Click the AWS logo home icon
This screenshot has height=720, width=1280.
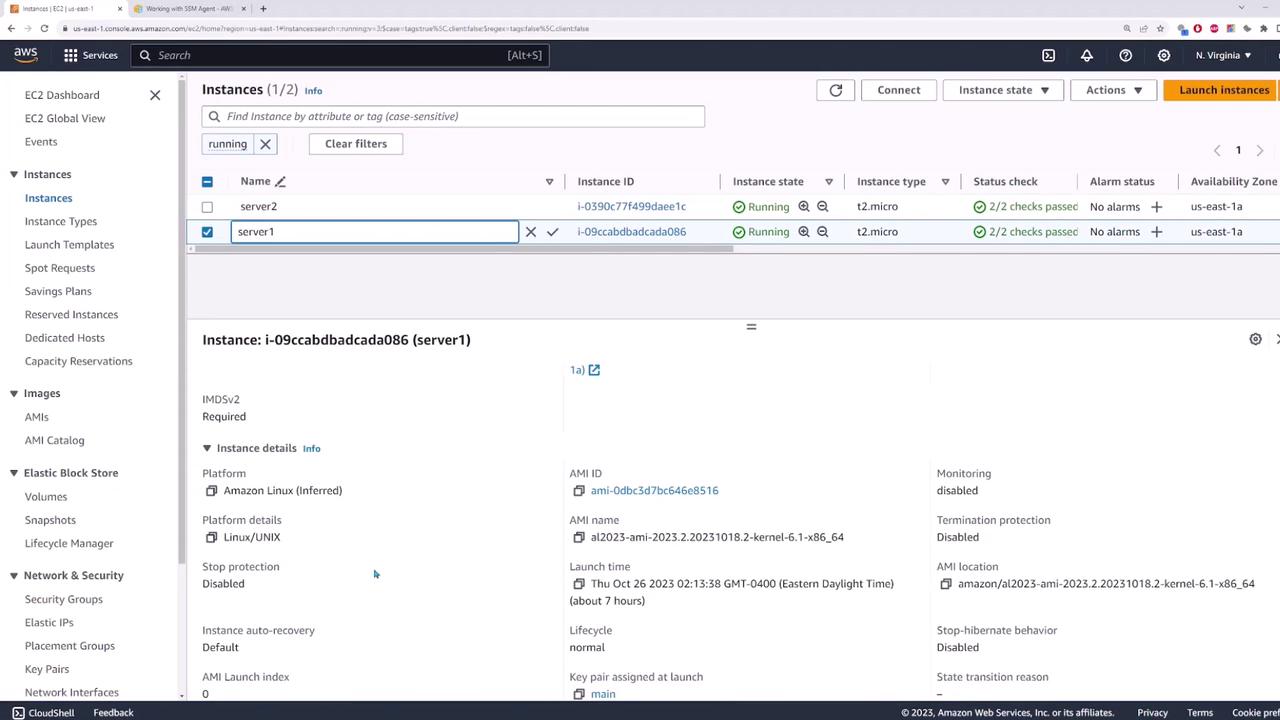click(26, 55)
